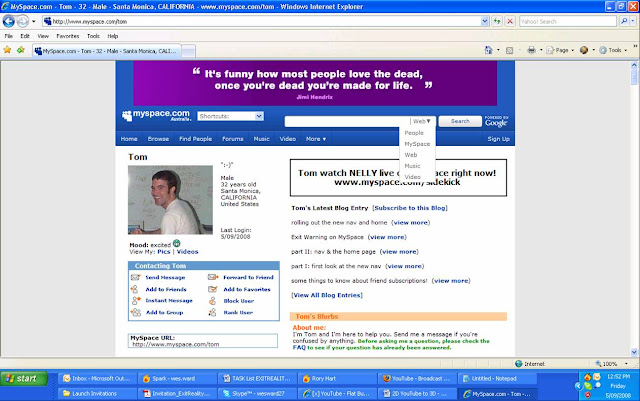Open the File menu
Image resolution: width=640 pixels, height=401 pixels.
[9, 36]
